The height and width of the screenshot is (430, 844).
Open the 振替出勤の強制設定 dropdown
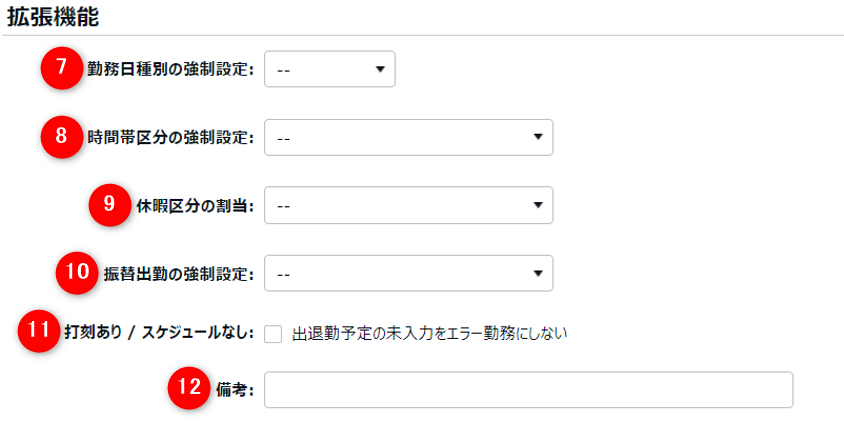(x=408, y=272)
